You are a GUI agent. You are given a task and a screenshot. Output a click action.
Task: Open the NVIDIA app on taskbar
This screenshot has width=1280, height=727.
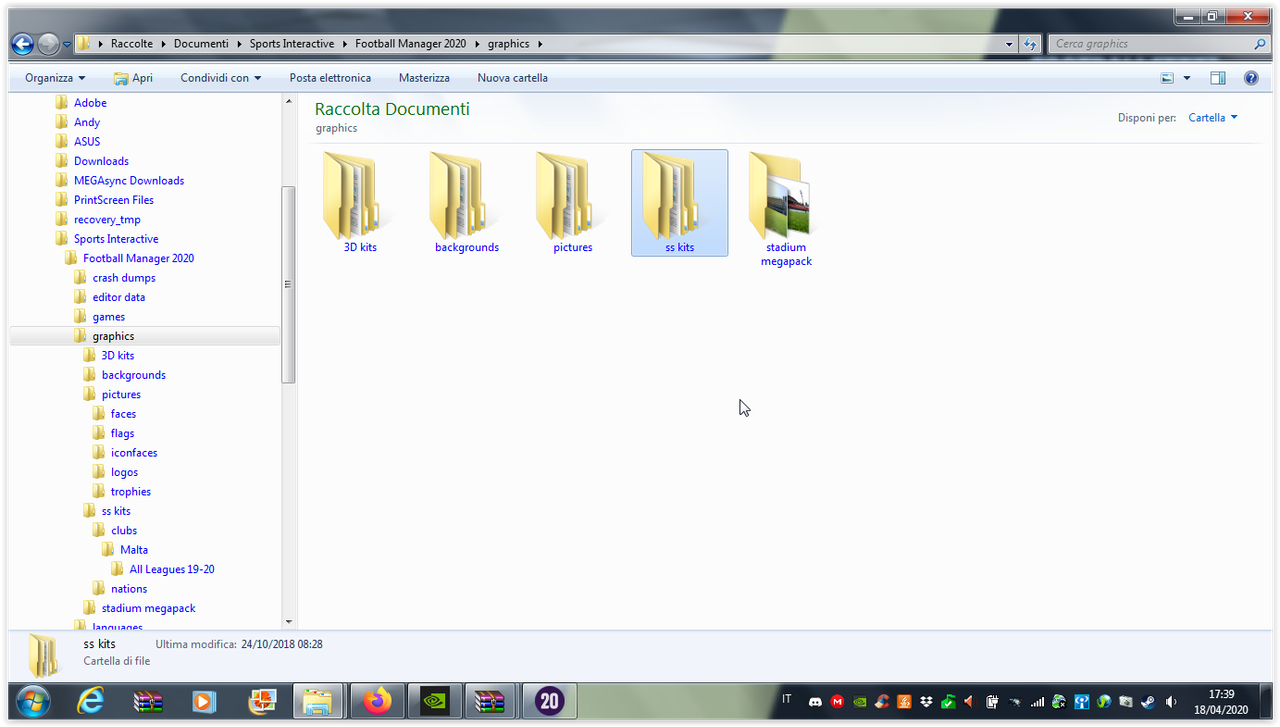(434, 702)
